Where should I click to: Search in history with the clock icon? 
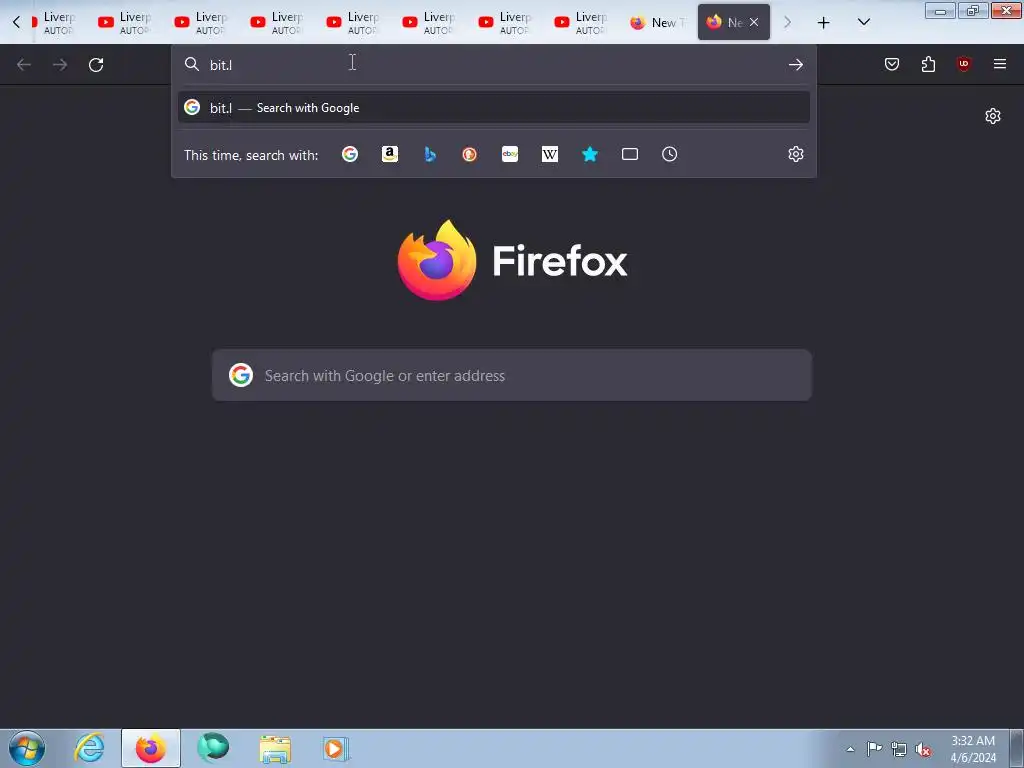click(x=669, y=154)
